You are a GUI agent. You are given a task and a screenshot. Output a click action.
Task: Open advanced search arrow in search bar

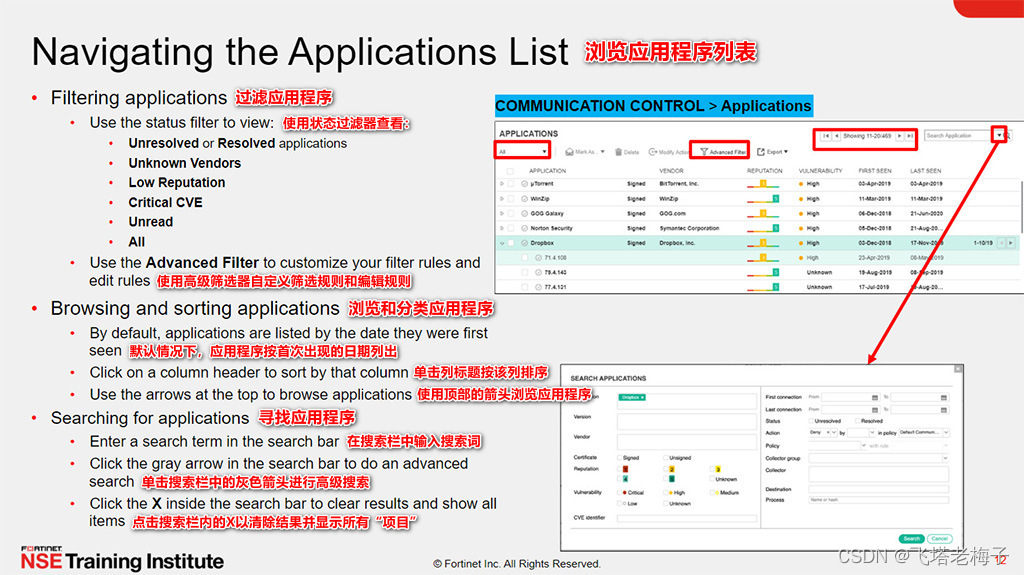[x=999, y=135]
